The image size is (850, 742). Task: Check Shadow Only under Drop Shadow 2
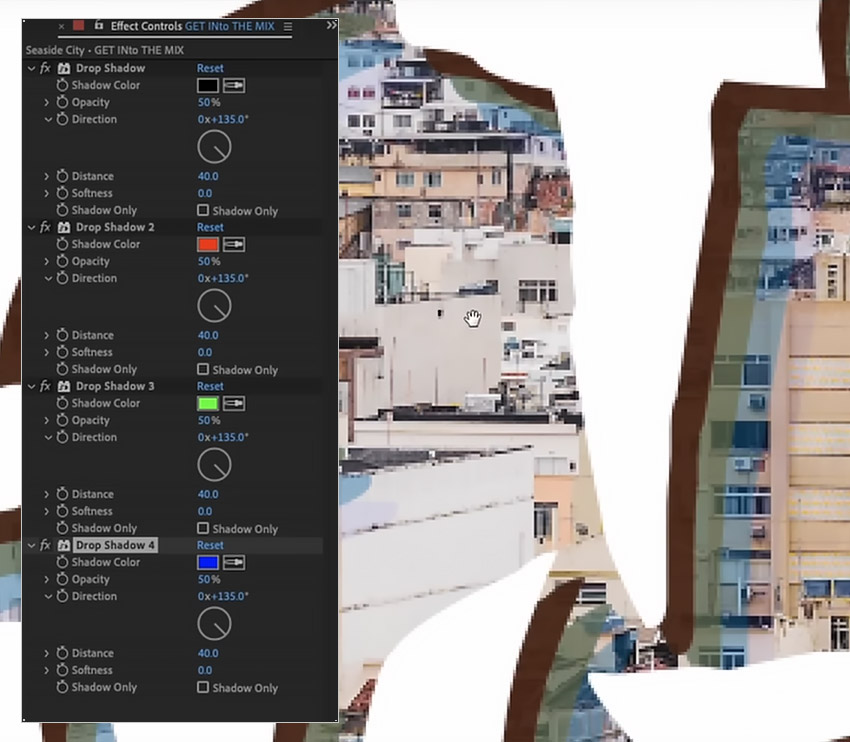pos(203,369)
